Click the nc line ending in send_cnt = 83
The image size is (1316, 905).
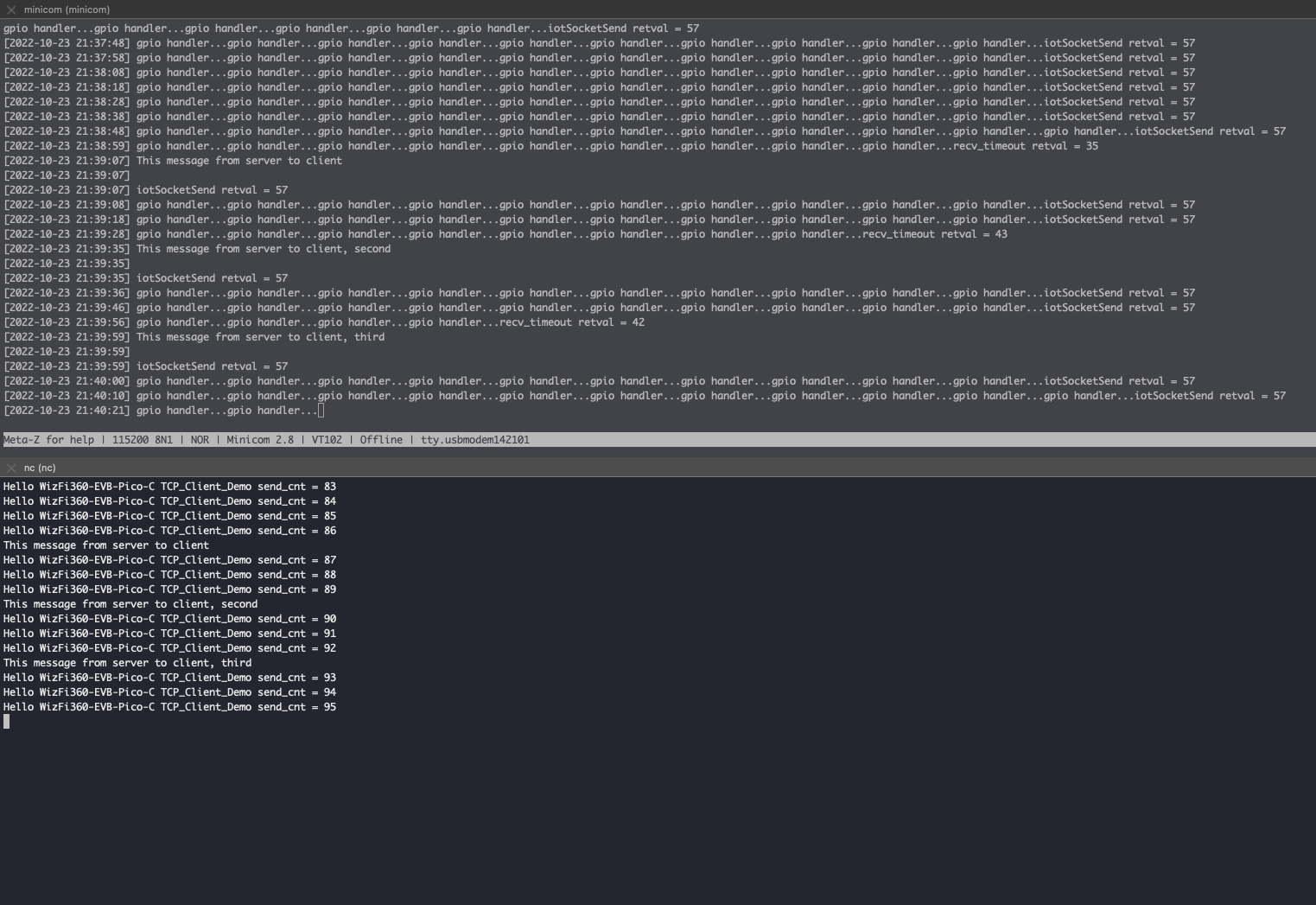(x=169, y=487)
